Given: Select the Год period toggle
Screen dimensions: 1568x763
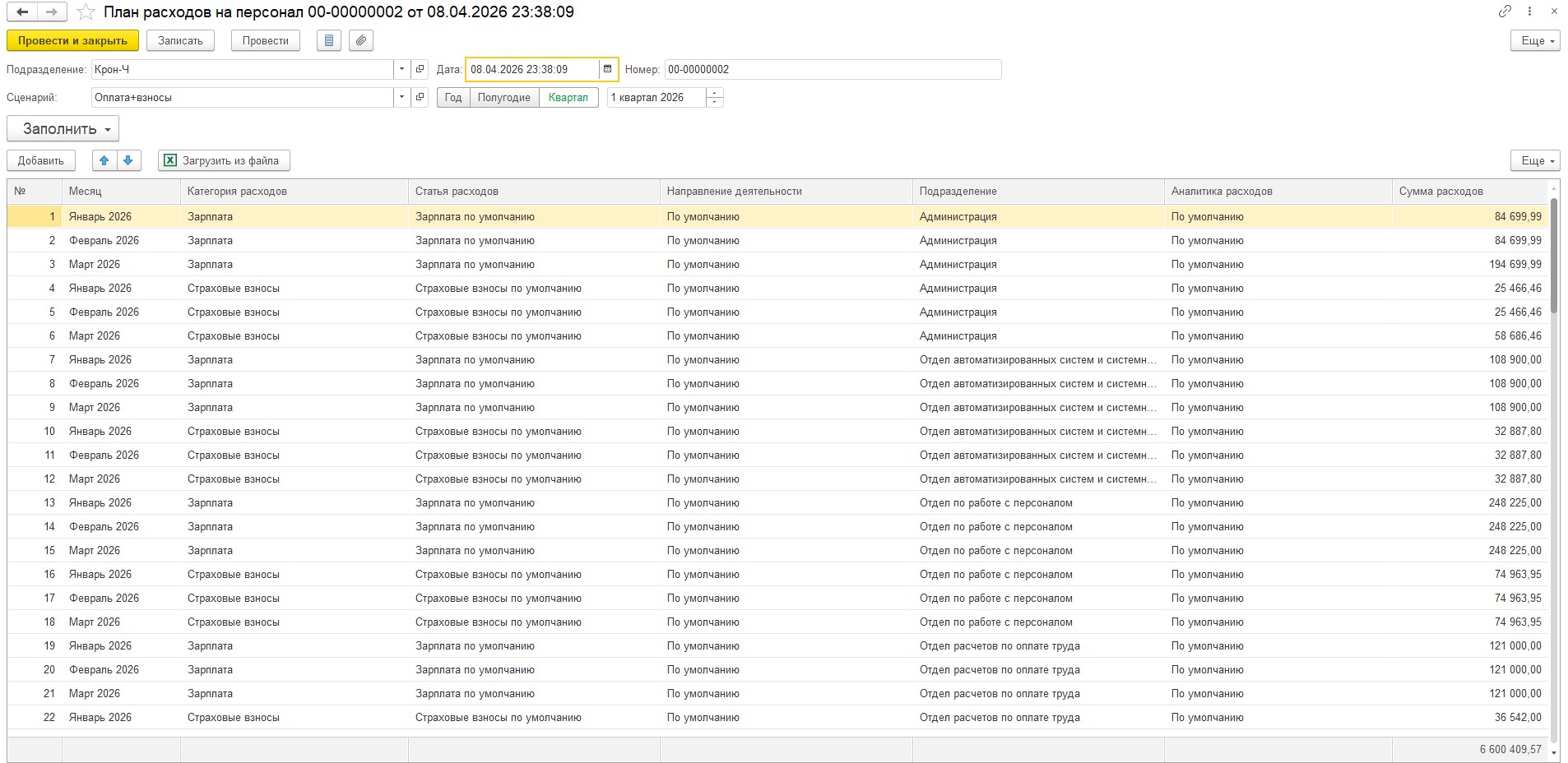Looking at the screenshot, I should pos(453,97).
